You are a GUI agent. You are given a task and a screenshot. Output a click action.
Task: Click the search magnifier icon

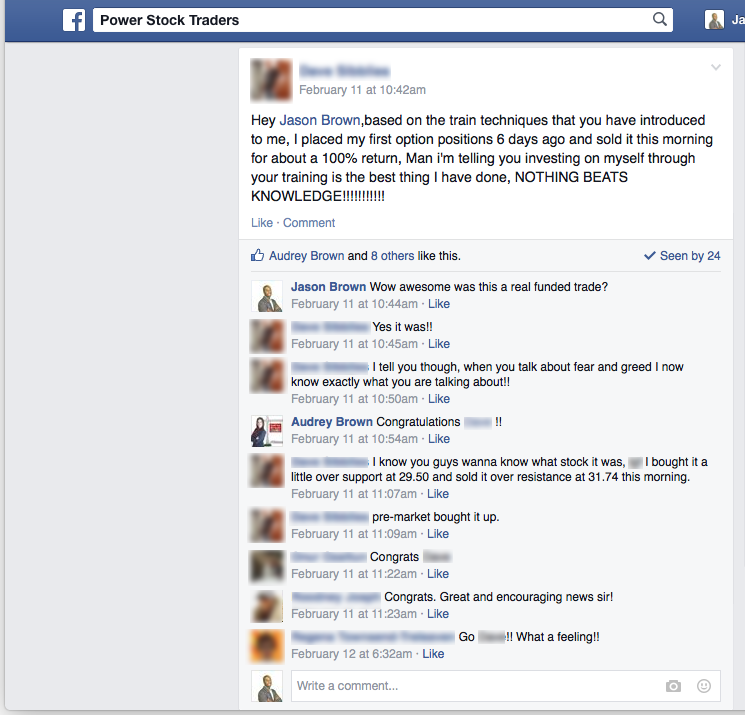(x=659, y=19)
